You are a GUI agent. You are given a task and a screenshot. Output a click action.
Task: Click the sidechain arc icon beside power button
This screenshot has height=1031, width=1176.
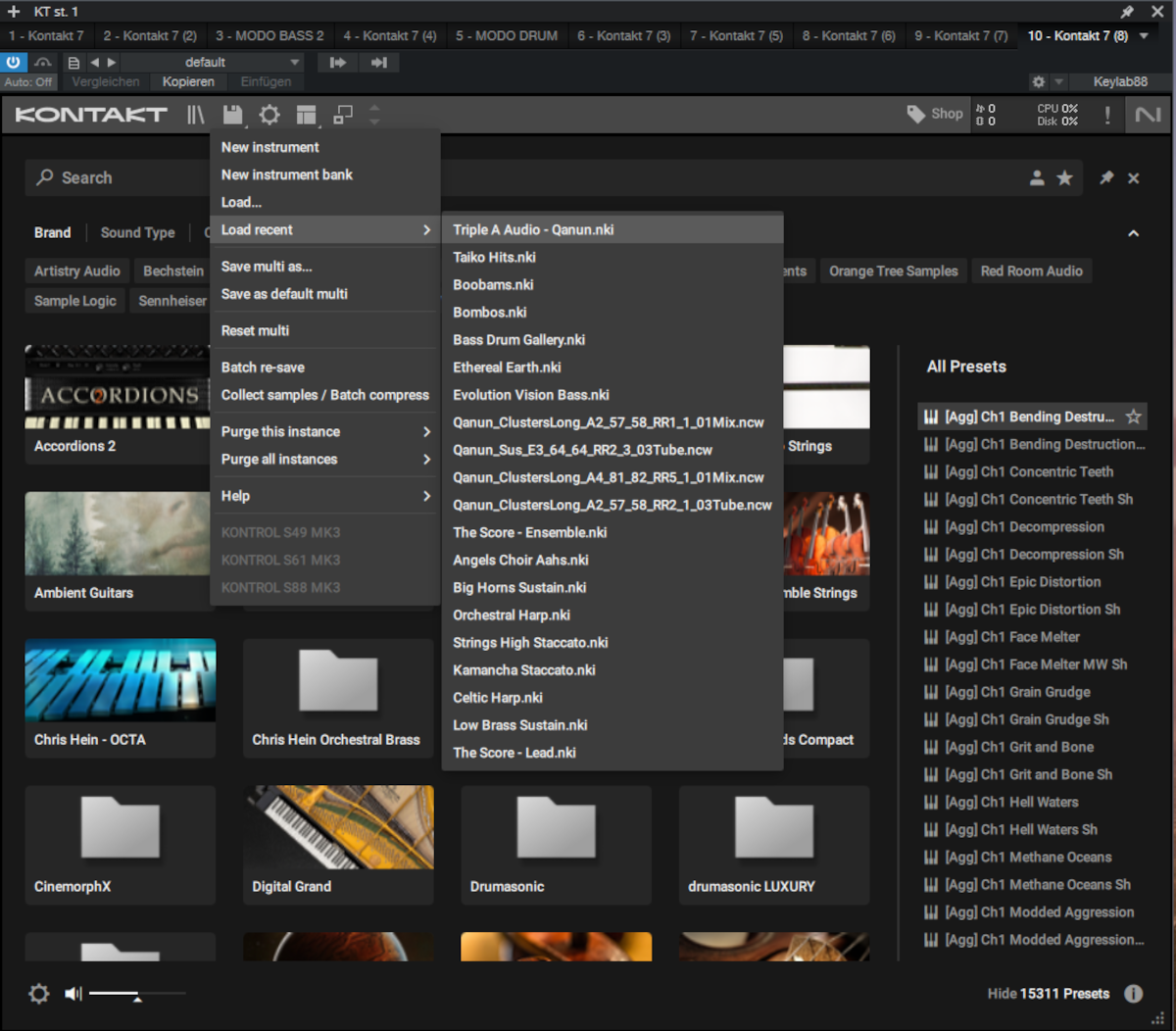(43, 62)
